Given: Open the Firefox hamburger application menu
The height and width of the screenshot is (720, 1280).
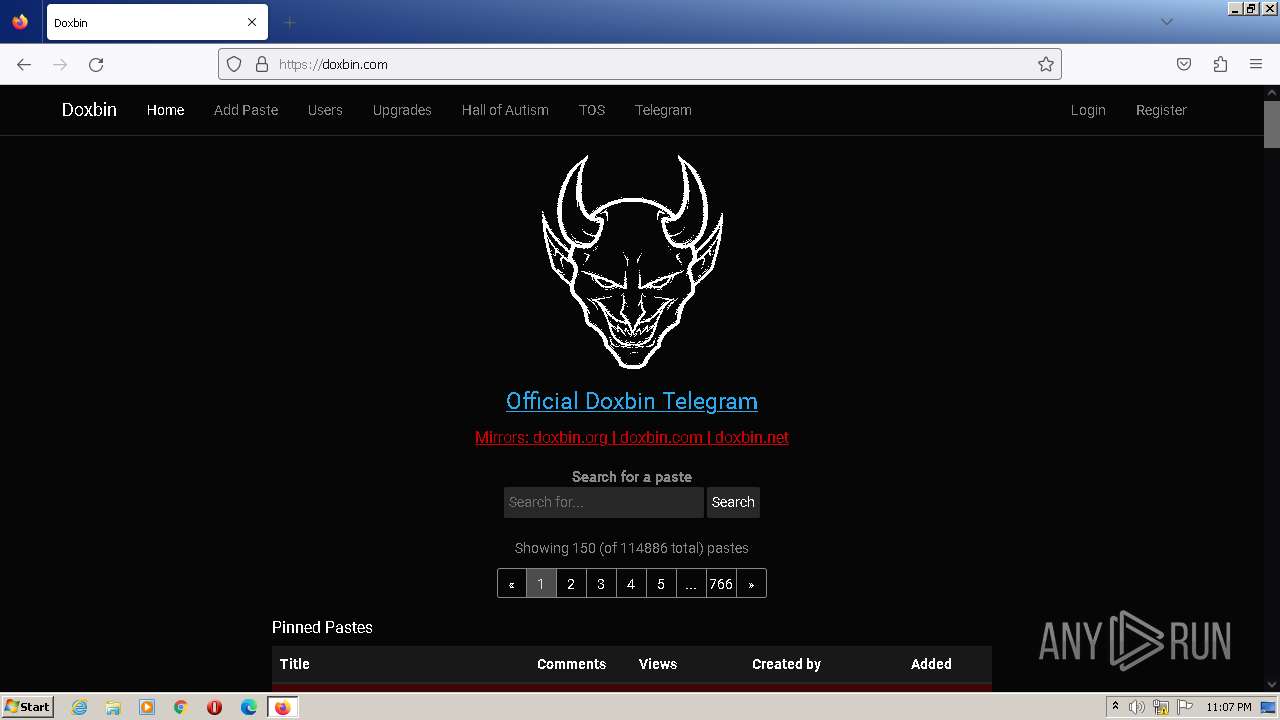Looking at the screenshot, I should (x=1256, y=64).
